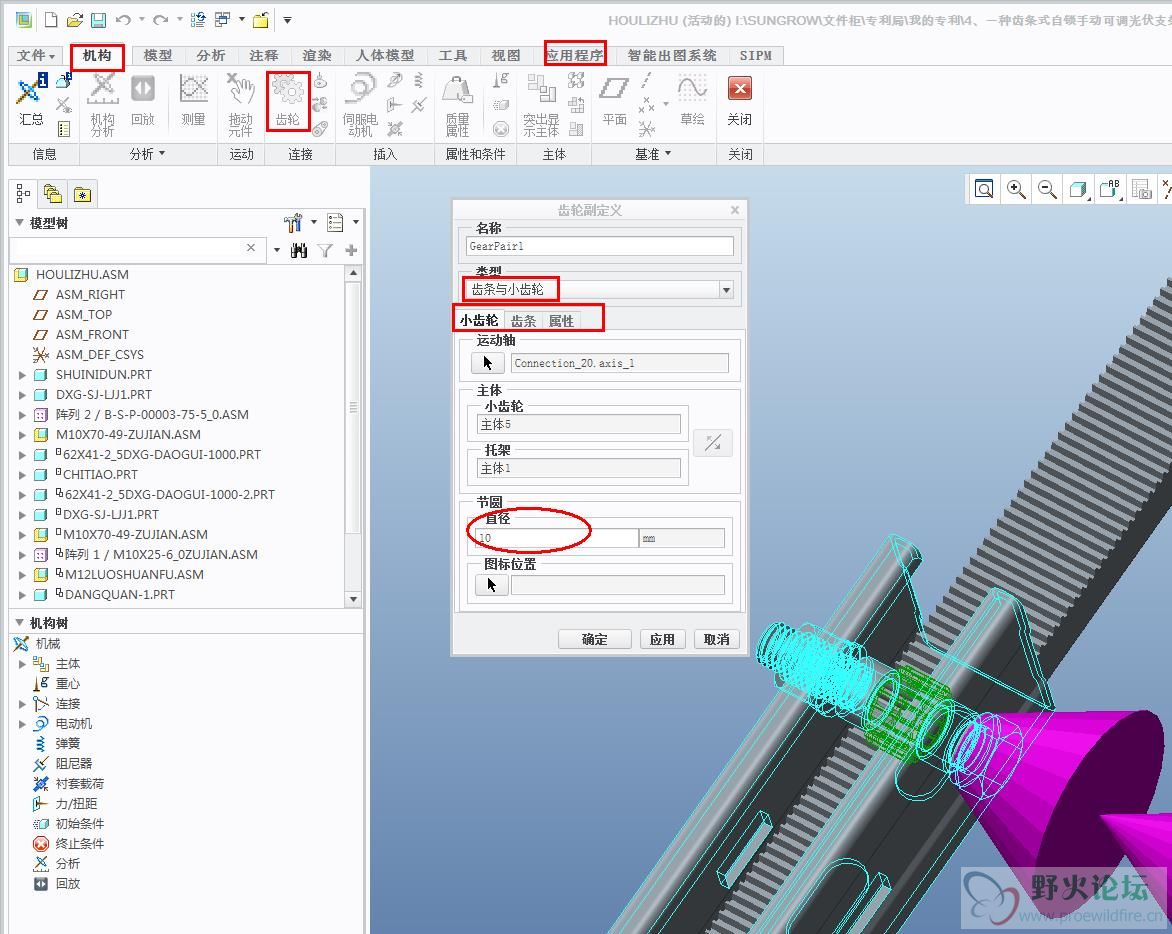Image resolution: width=1172 pixels, height=934 pixels.
Task: Insert a 伺服电动机 servo motor
Action: click(360, 105)
